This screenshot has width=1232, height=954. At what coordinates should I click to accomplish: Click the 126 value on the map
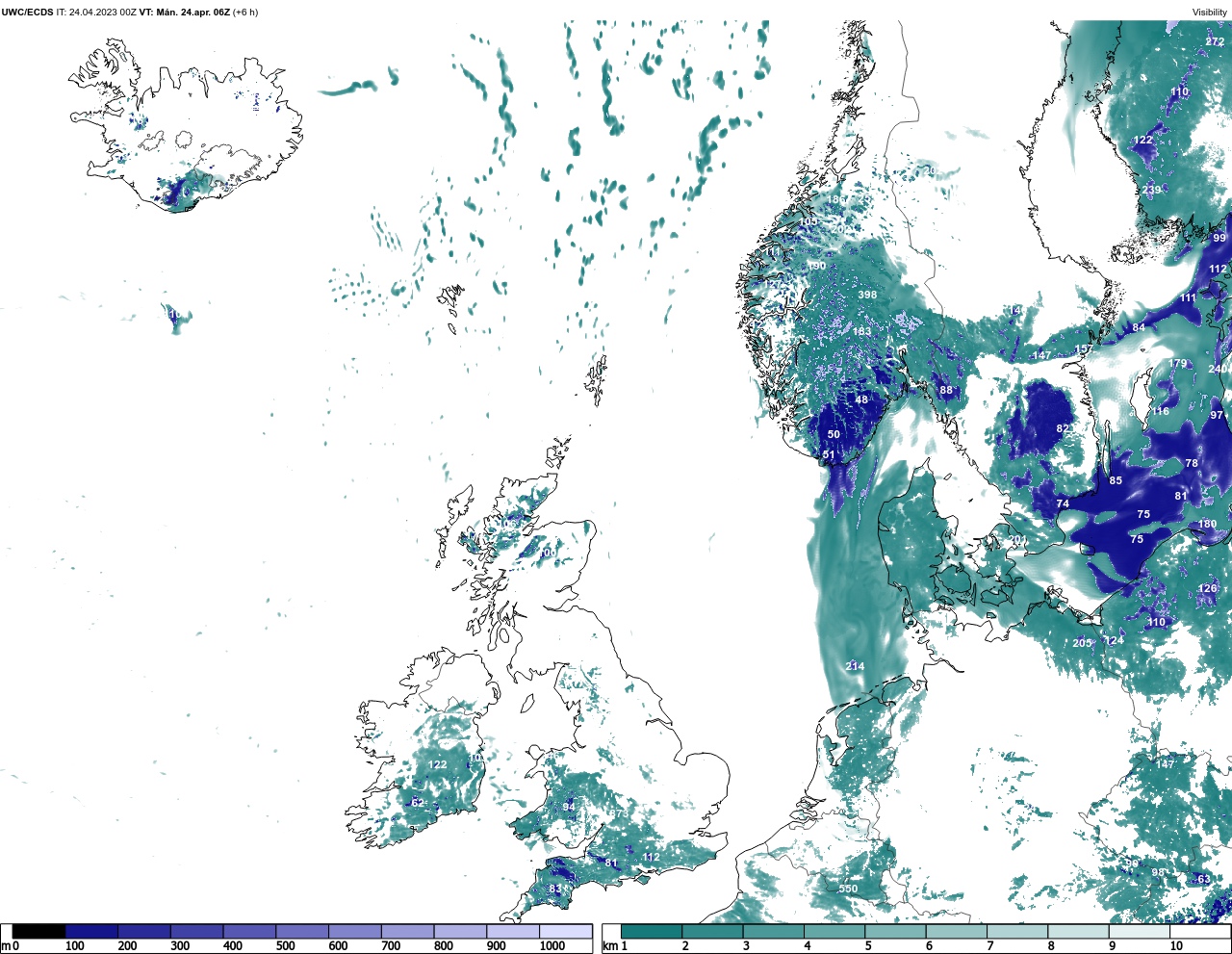click(x=1208, y=588)
